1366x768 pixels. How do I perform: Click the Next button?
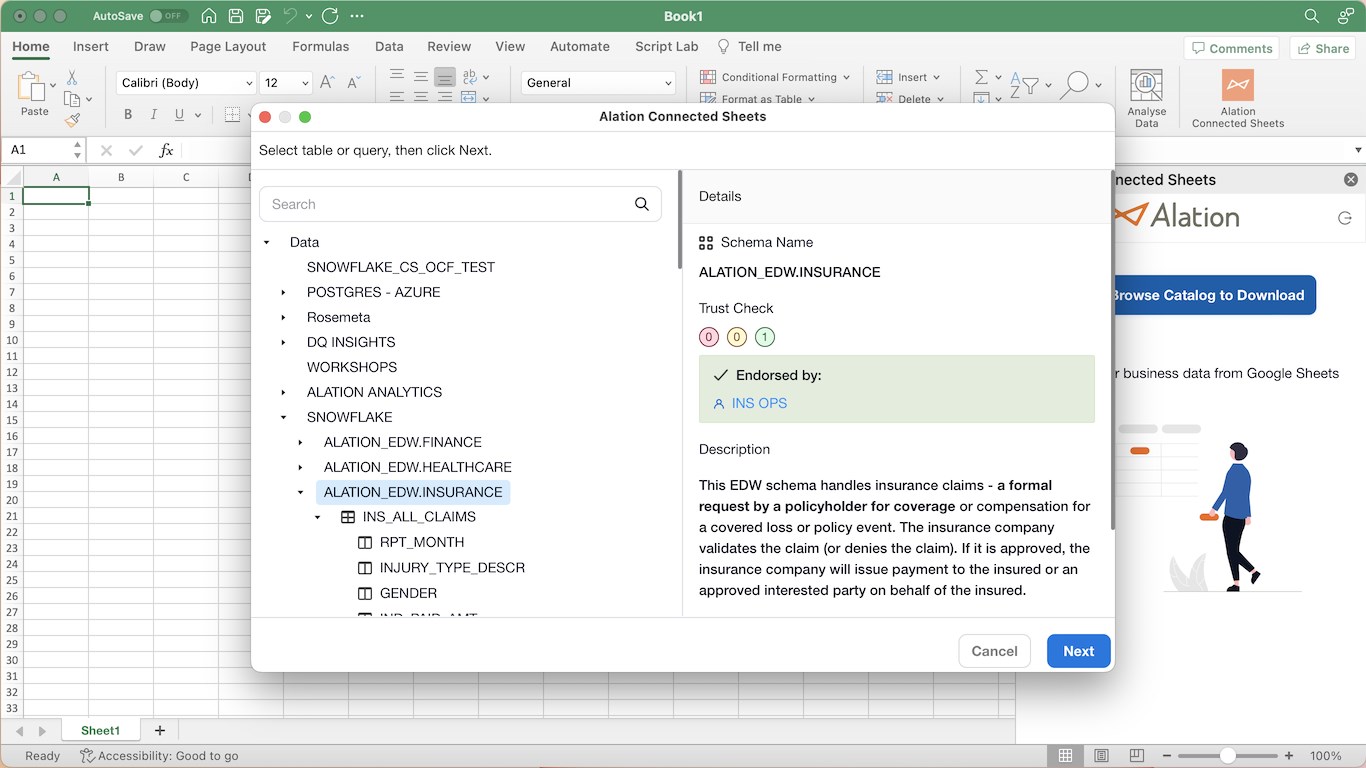(x=1078, y=651)
